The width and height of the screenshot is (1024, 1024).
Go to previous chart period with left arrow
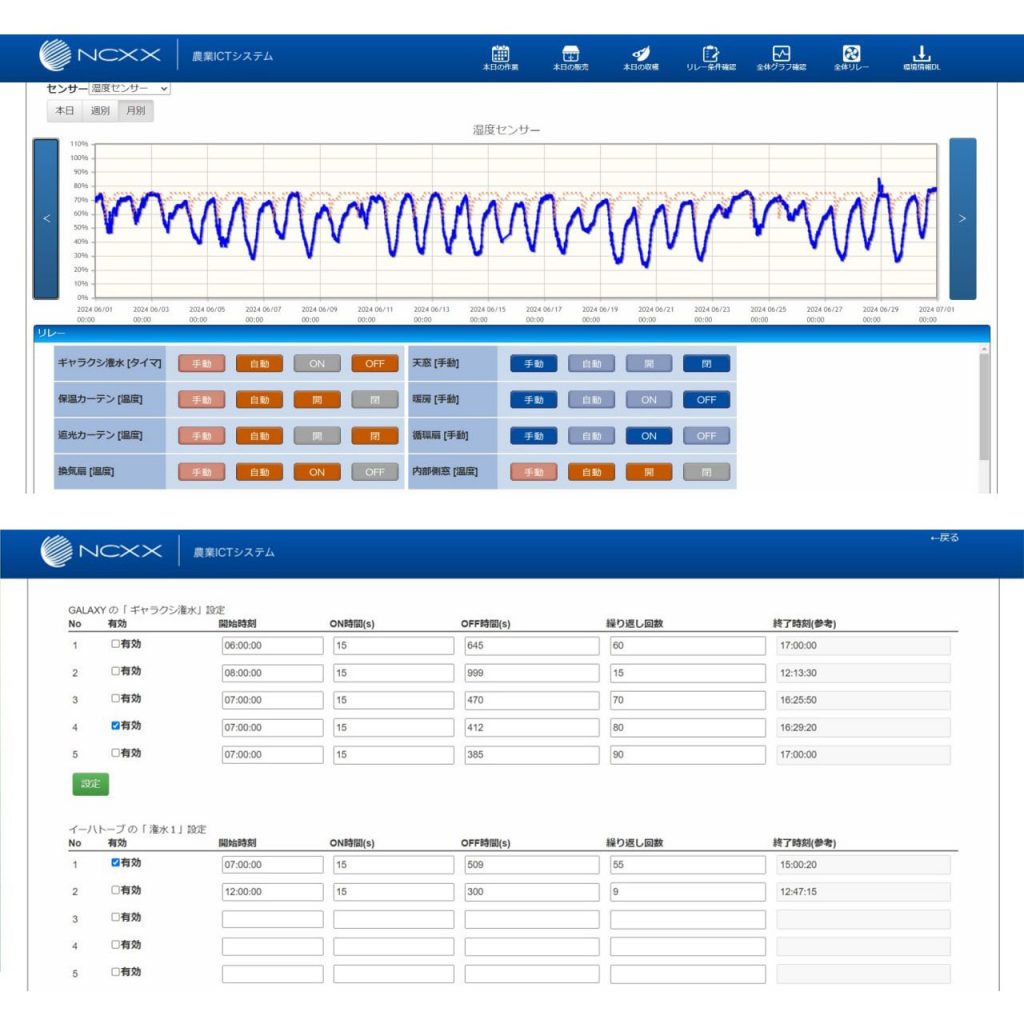tap(46, 219)
